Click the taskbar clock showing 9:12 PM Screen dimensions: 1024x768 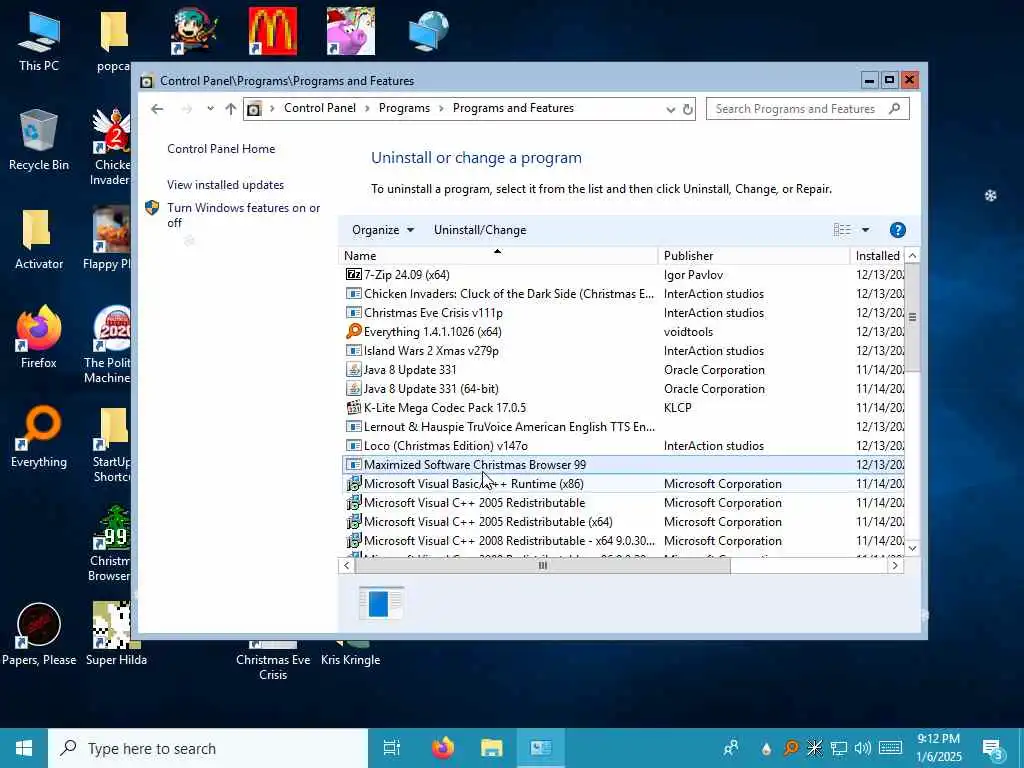[938, 748]
